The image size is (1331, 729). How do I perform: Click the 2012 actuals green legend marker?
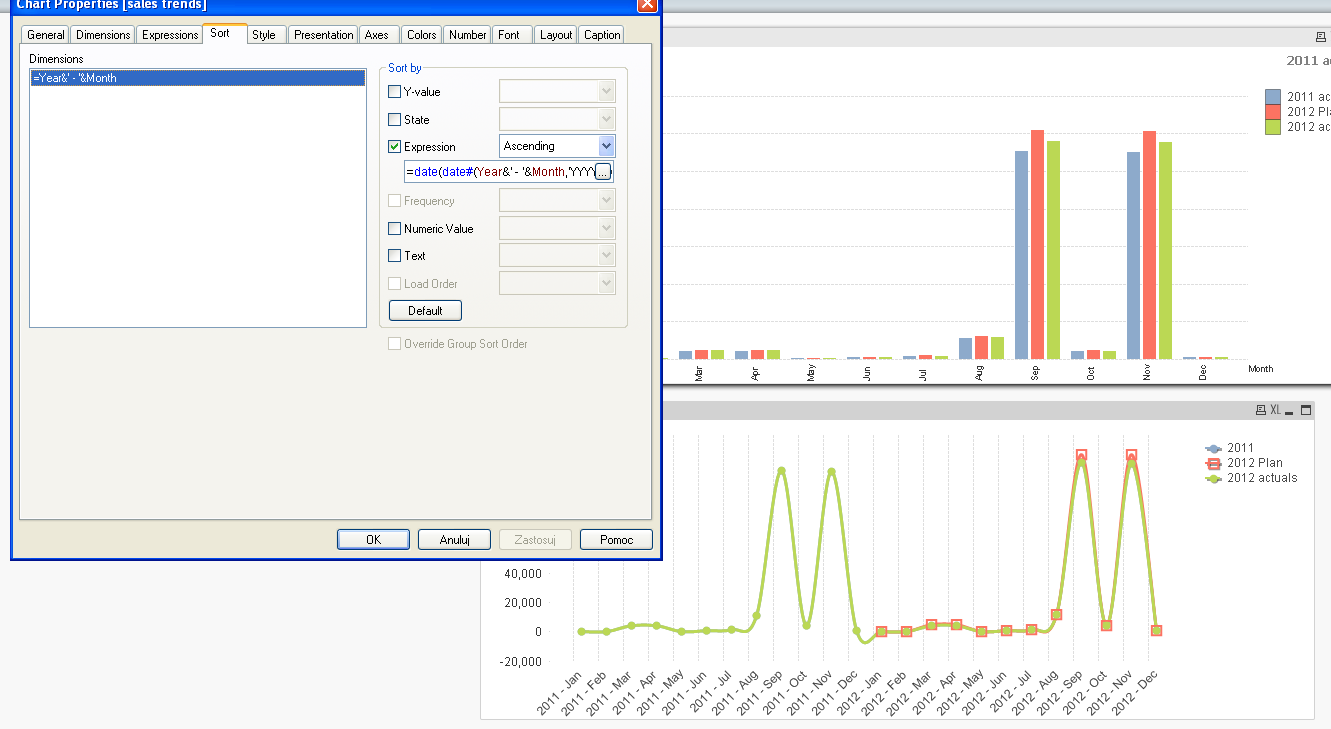tap(1214, 478)
